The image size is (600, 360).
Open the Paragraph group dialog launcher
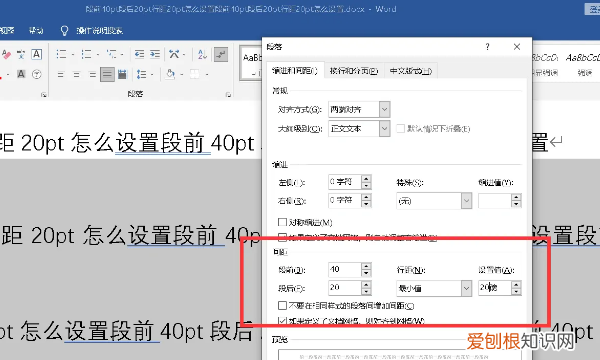click(228, 94)
